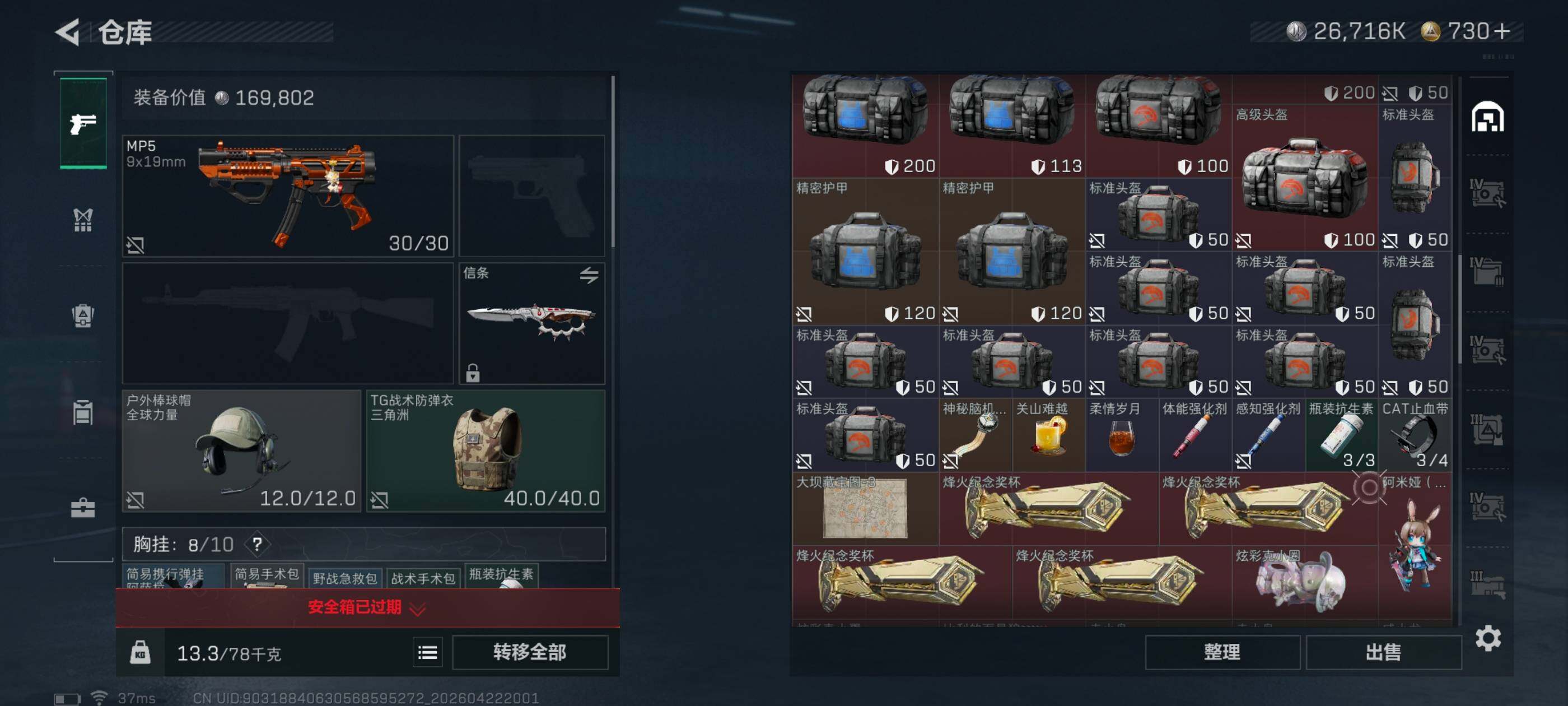Click the question mark next to 胸挂
This screenshot has height=706, width=1568.
258,544
